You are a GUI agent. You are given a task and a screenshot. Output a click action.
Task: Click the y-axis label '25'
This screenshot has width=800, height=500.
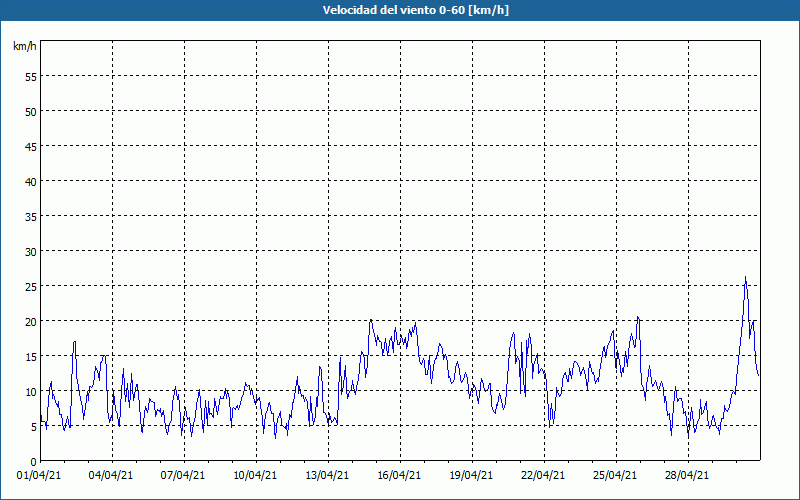[x=31, y=286]
